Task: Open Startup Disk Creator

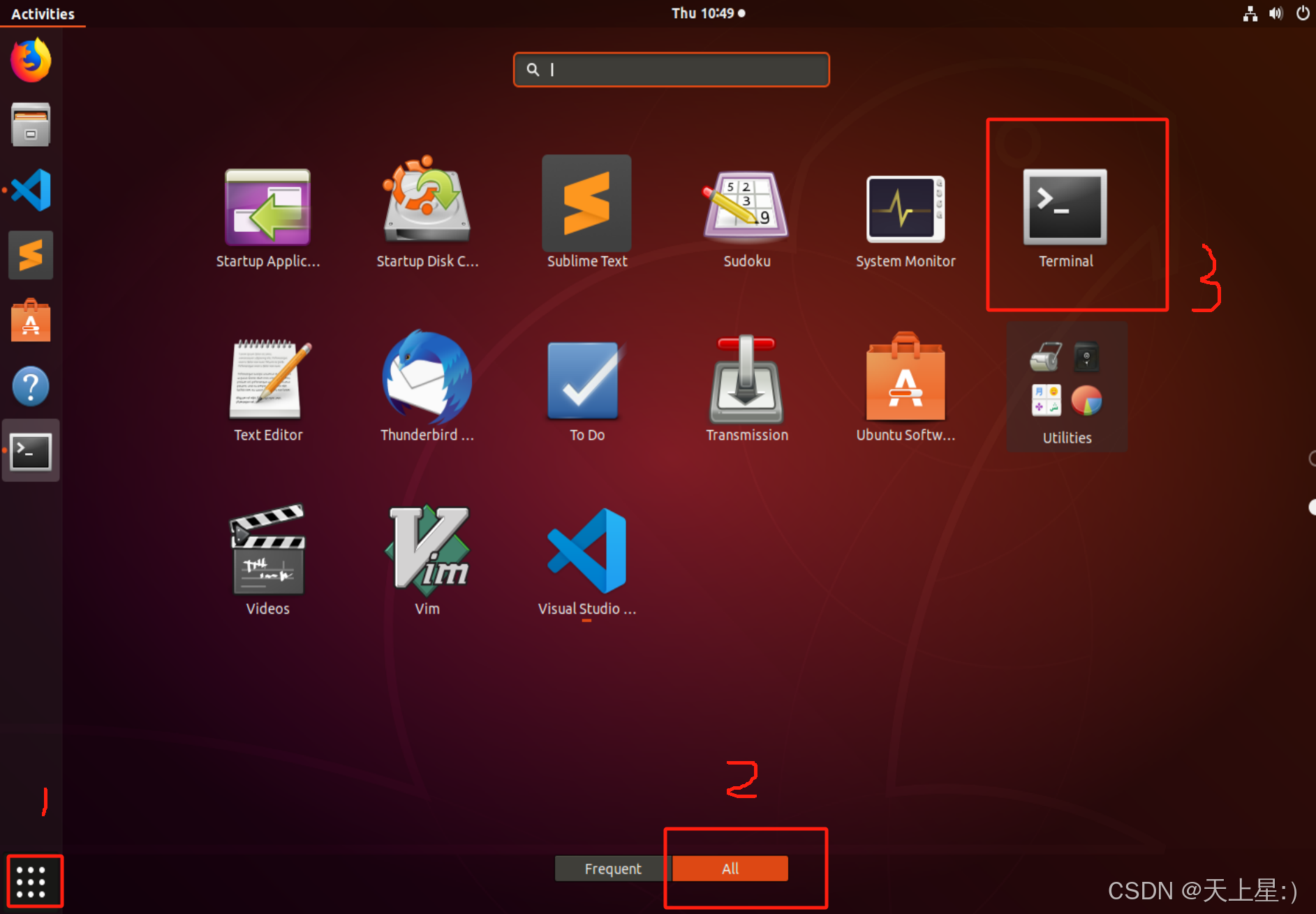Action: (x=427, y=212)
